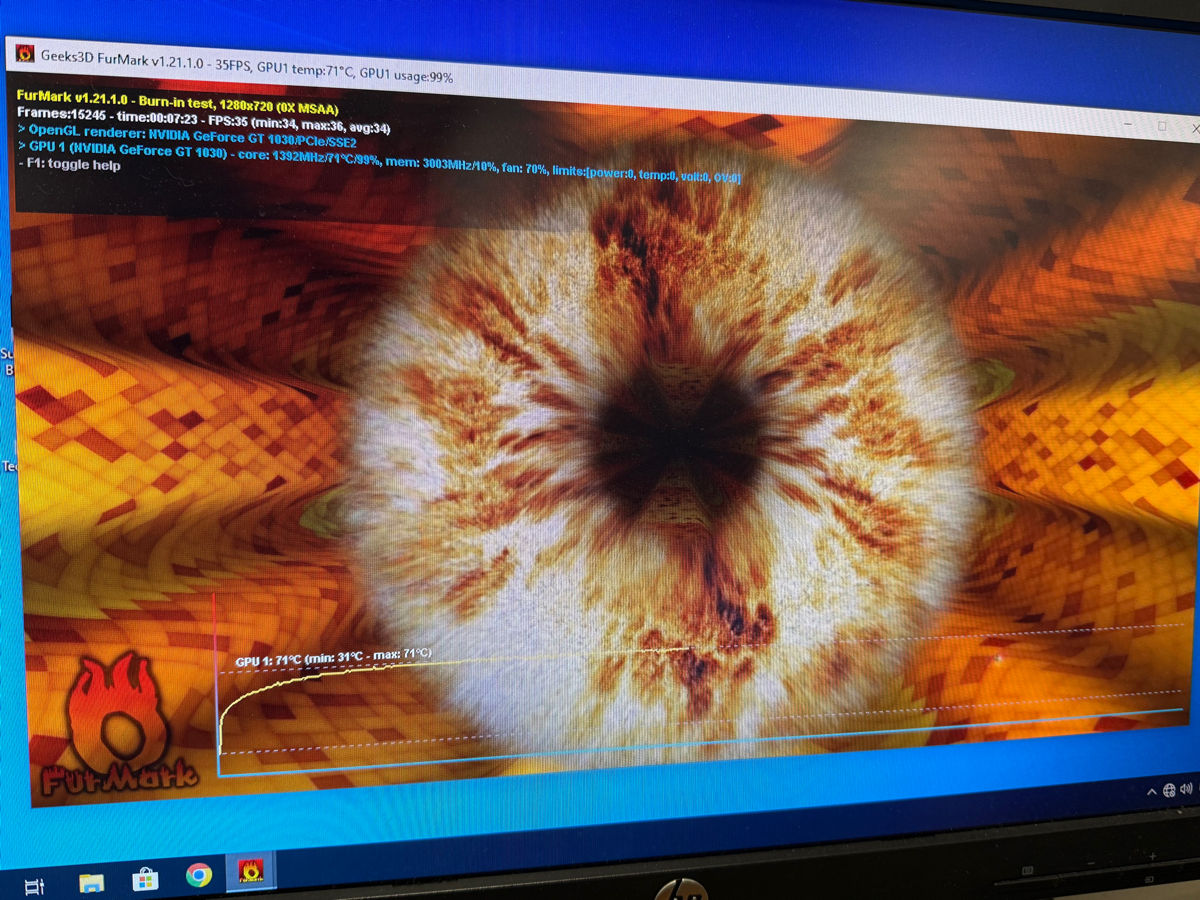Open Google Chrome from the taskbar
Image resolution: width=1200 pixels, height=900 pixels.
(198, 875)
